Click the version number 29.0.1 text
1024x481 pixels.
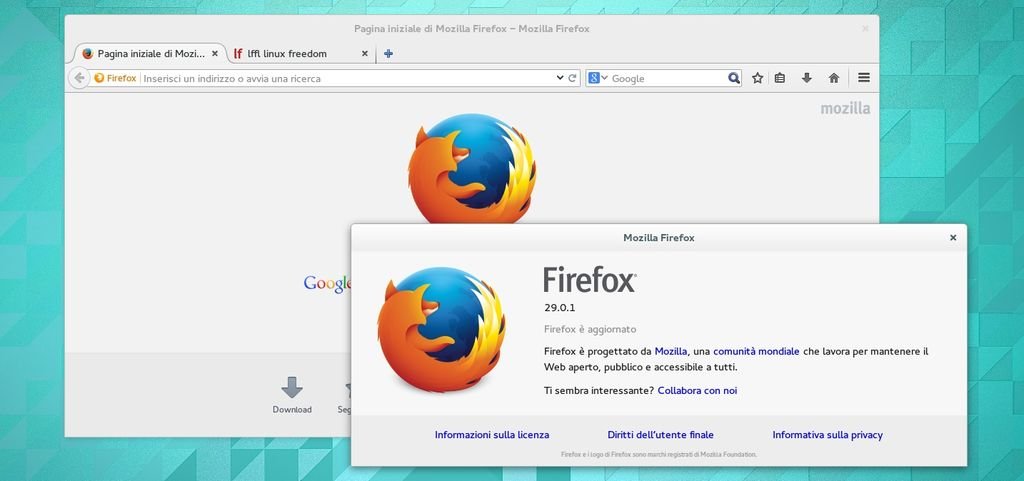click(x=559, y=307)
